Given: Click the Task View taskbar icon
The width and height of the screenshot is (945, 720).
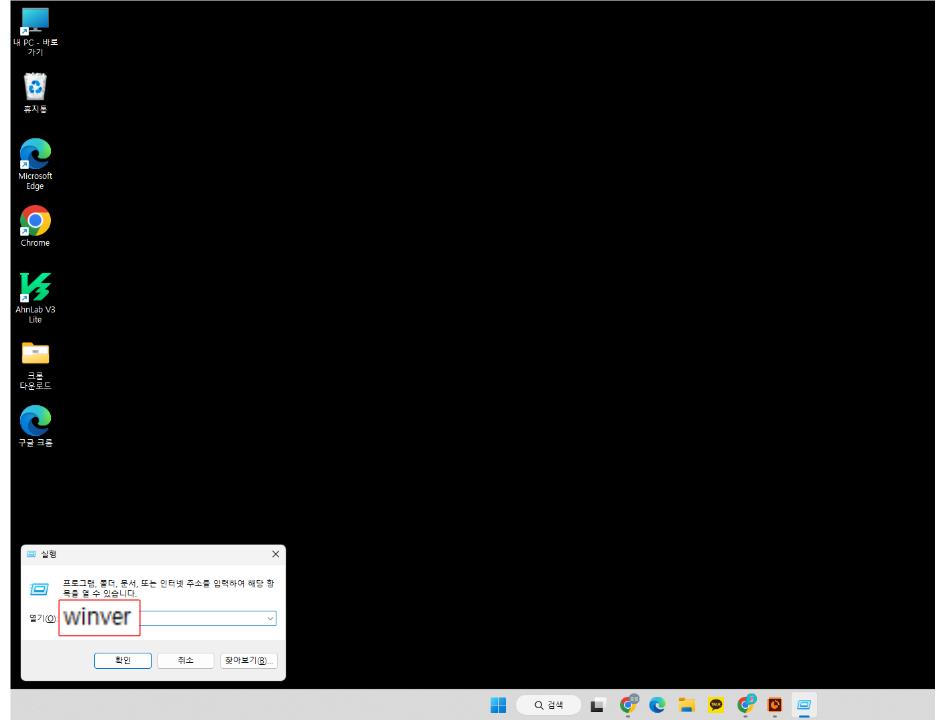Looking at the screenshot, I should (x=596, y=706).
